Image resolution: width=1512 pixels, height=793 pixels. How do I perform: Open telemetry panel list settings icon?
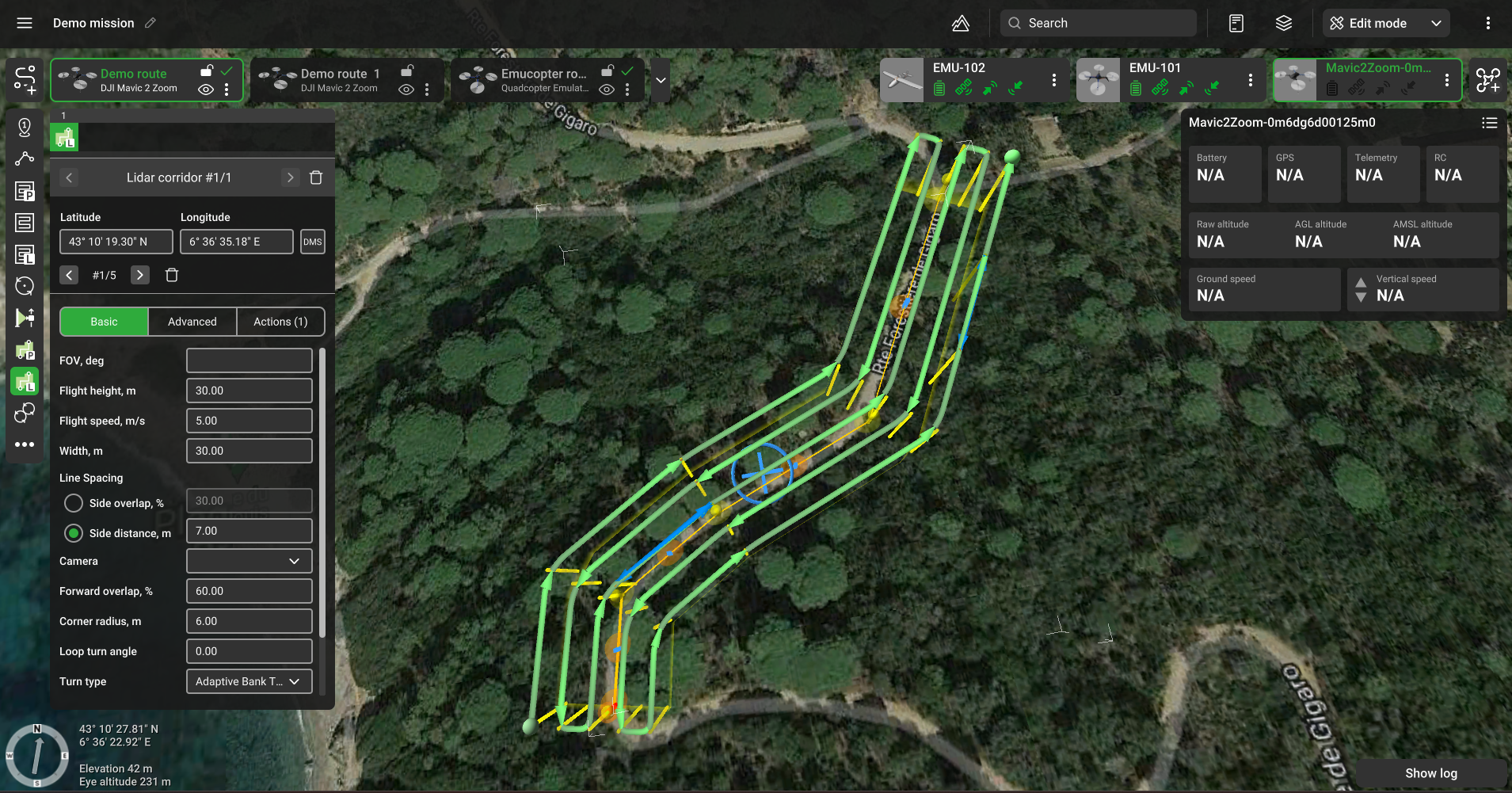tap(1489, 123)
